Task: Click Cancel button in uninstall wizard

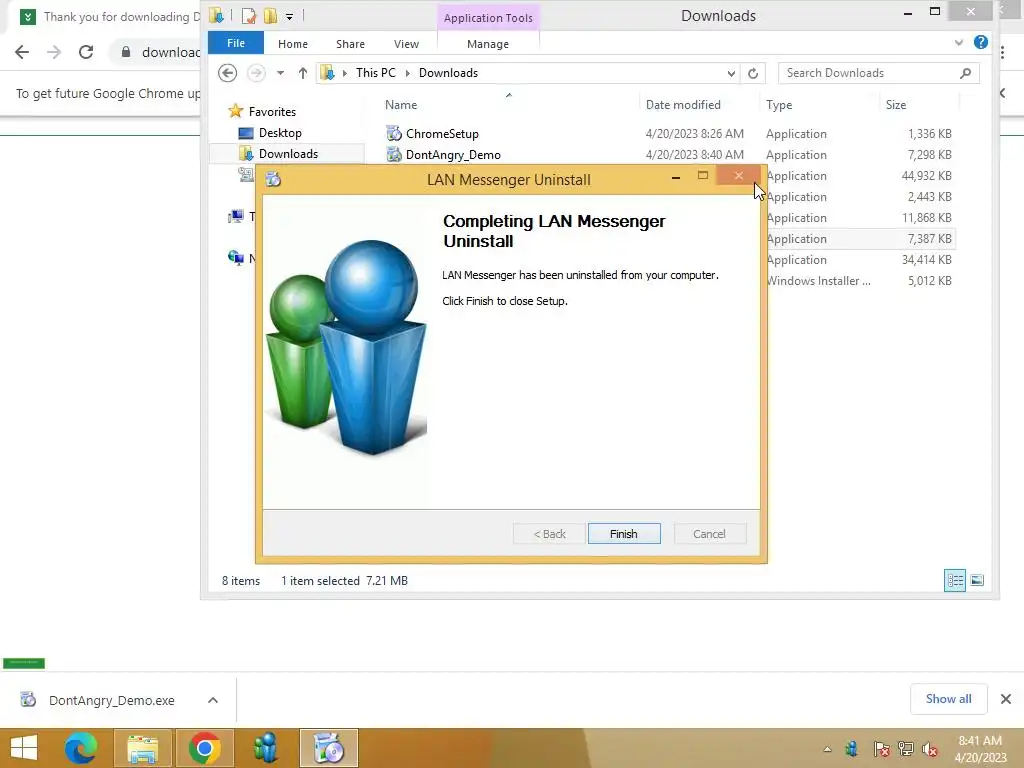Action: click(x=709, y=534)
